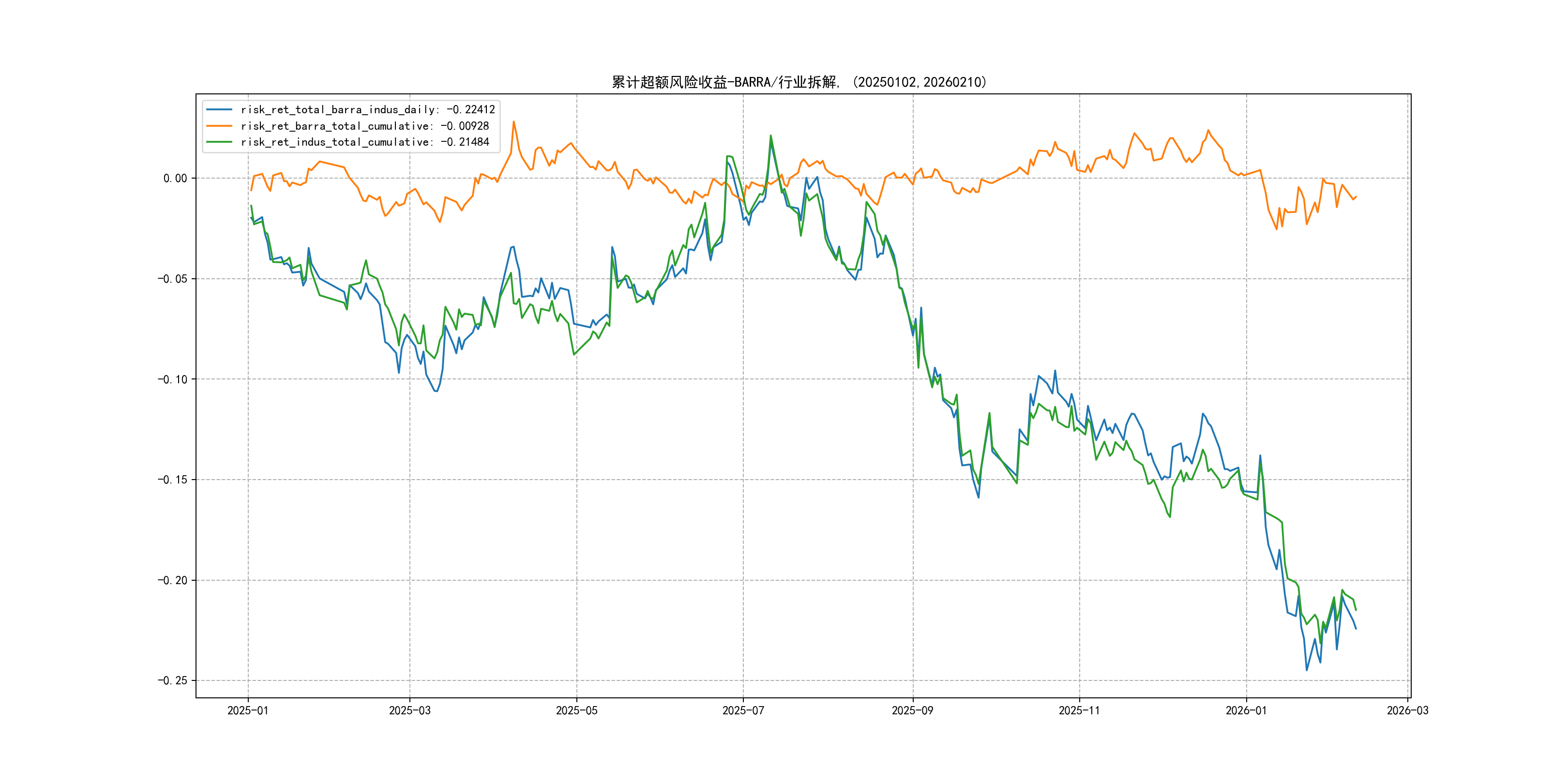Click the 2025-11 x-axis tick label
The width and height of the screenshot is (1568, 784).
1079,710
